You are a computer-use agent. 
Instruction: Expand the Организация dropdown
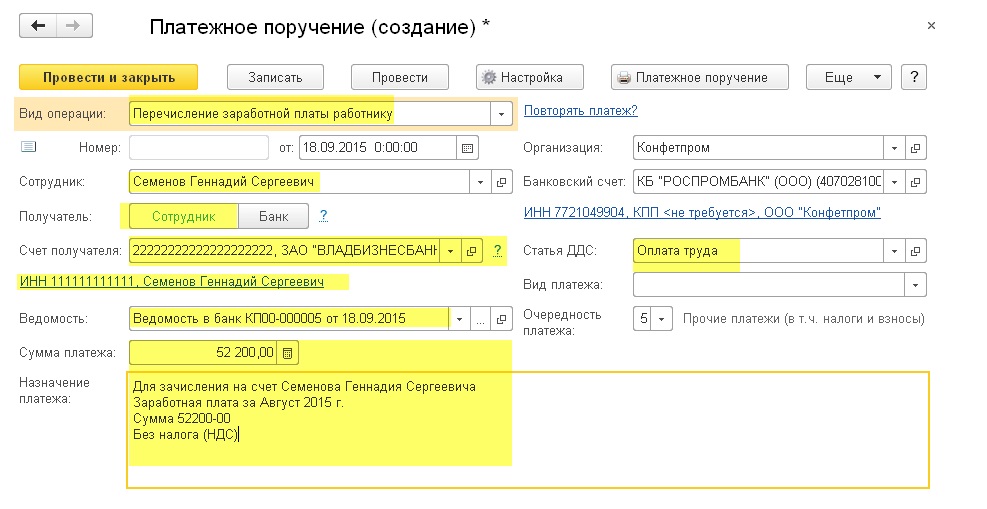[894, 148]
